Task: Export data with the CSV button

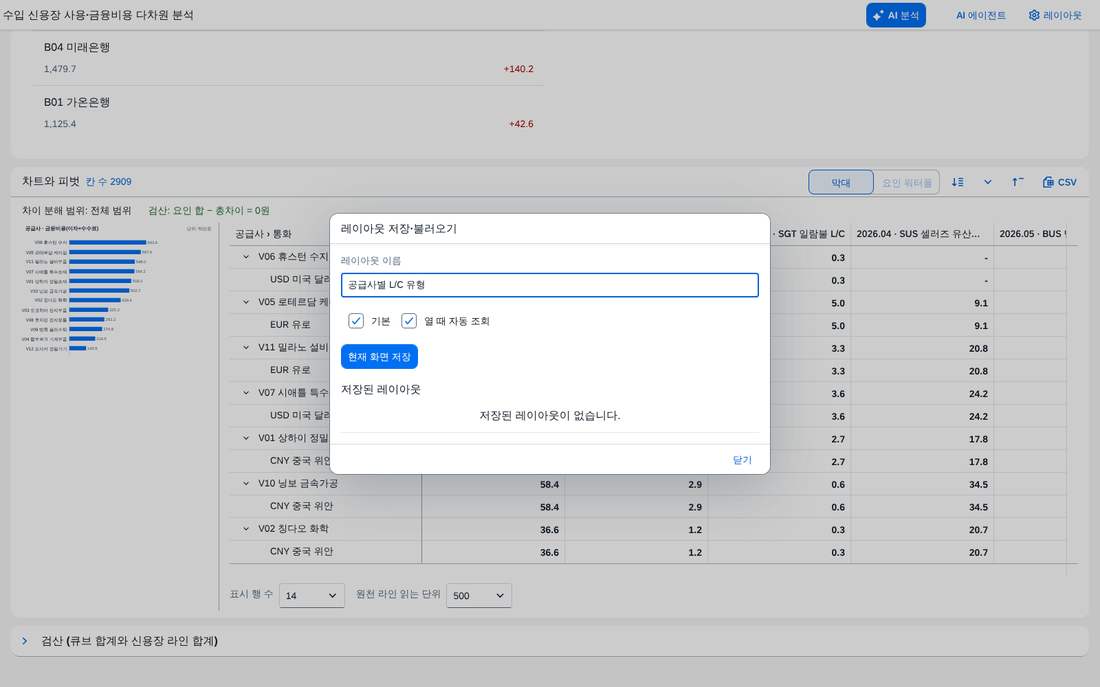Action: point(1059,182)
